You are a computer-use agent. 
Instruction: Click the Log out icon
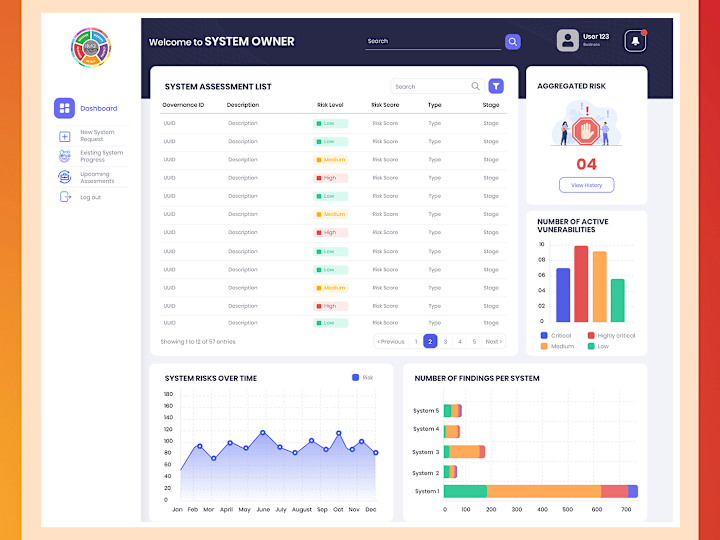[65, 197]
